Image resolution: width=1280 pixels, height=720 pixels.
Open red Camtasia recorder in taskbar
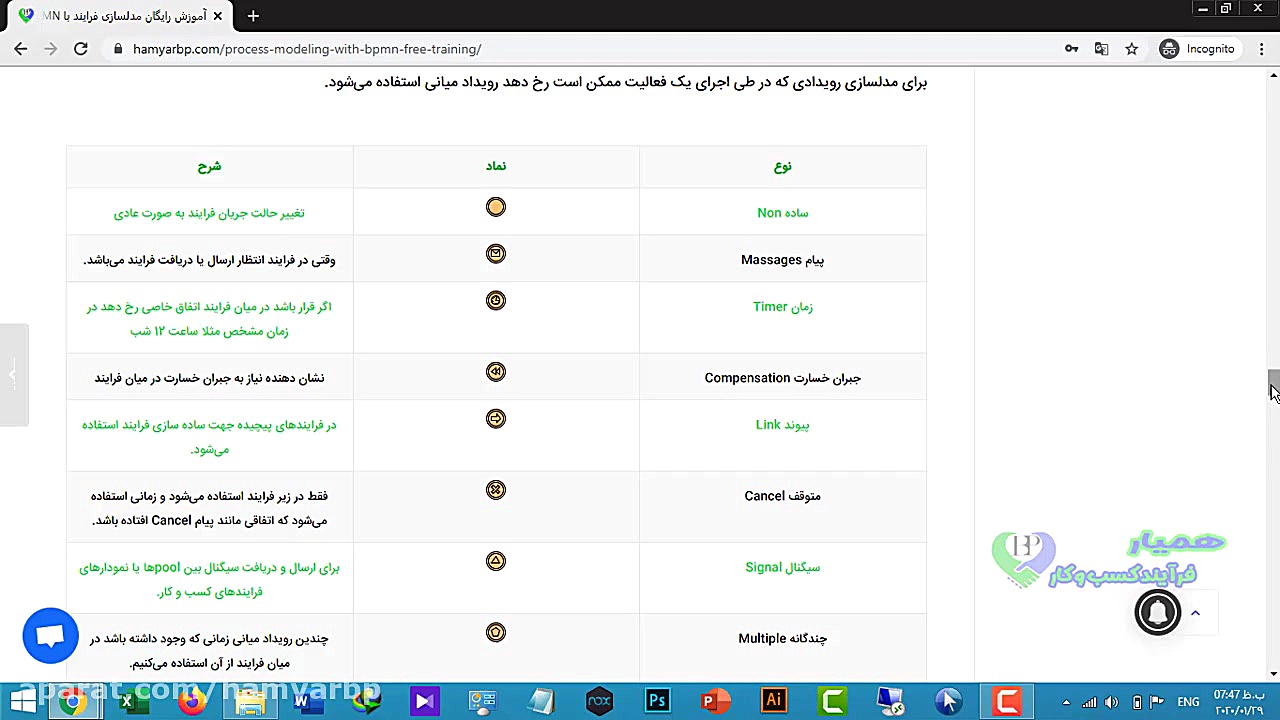(x=1006, y=701)
